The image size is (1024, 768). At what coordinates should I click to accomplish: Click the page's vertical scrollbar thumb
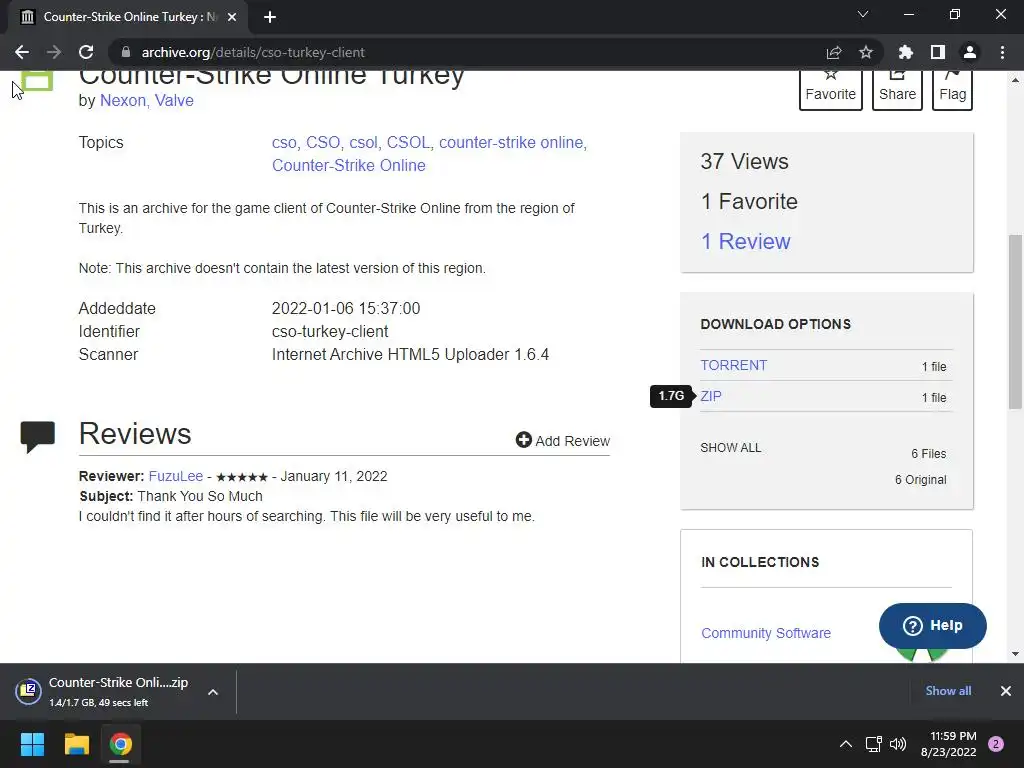click(x=1015, y=322)
